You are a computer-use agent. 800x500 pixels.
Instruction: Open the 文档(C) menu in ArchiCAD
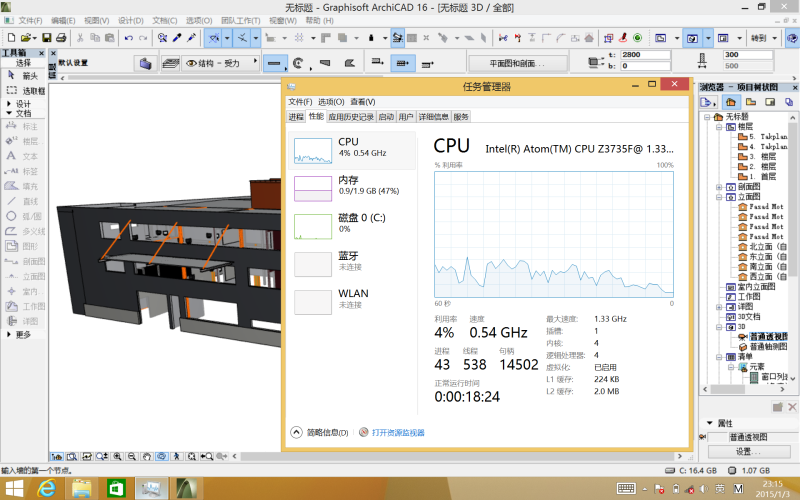click(163, 20)
